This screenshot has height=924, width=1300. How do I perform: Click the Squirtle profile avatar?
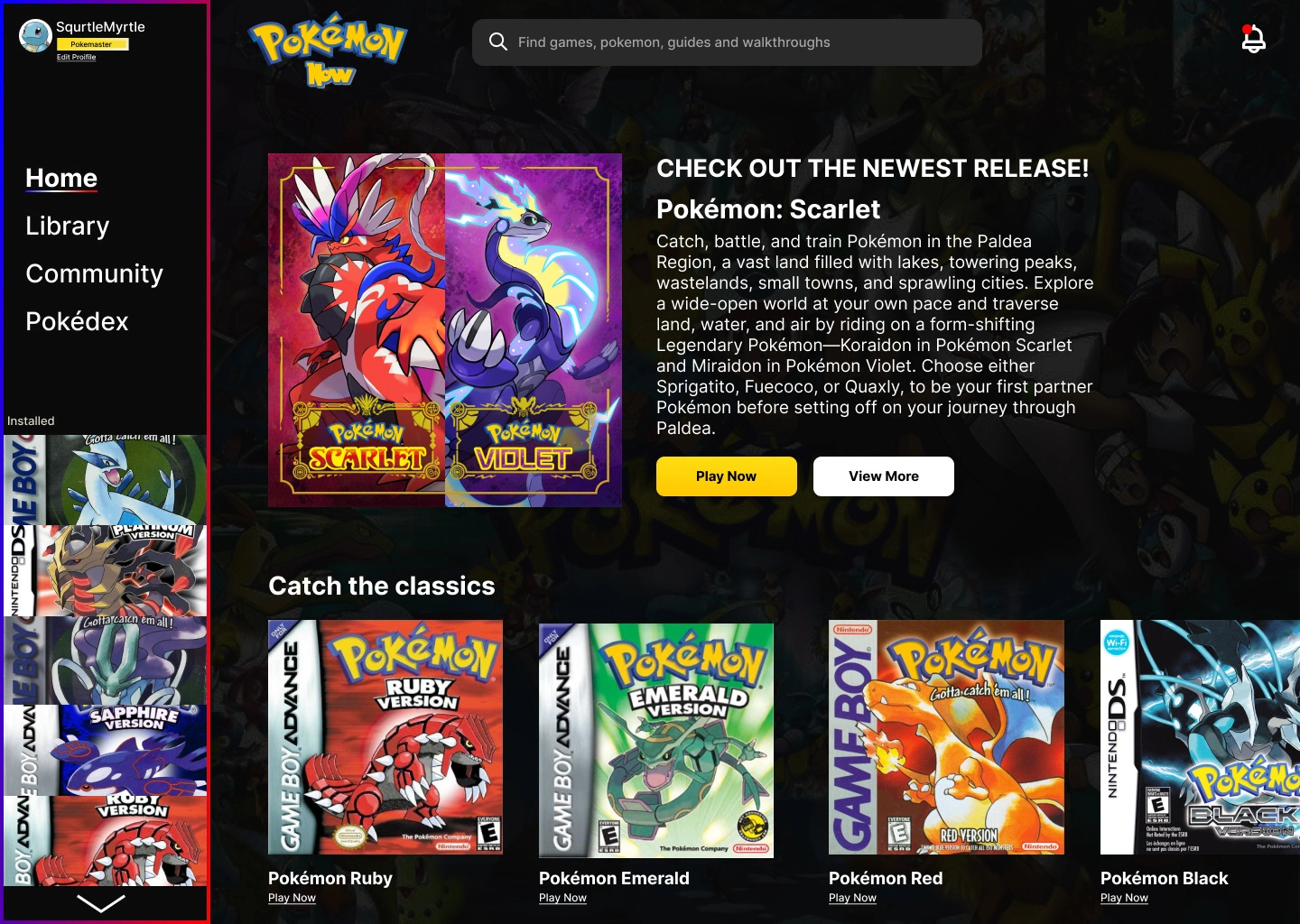tap(35, 35)
